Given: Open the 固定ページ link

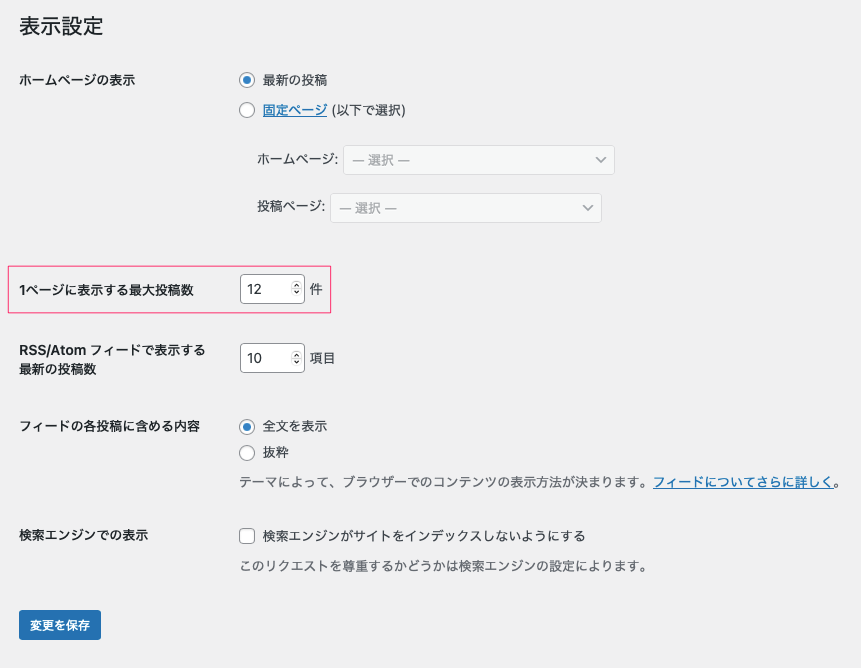Looking at the screenshot, I should [x=294, y=111].
